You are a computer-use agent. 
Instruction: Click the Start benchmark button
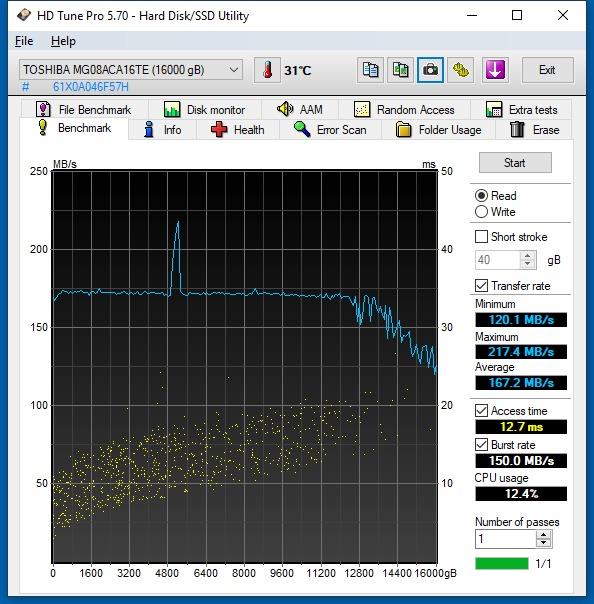(x=515, y=163)
